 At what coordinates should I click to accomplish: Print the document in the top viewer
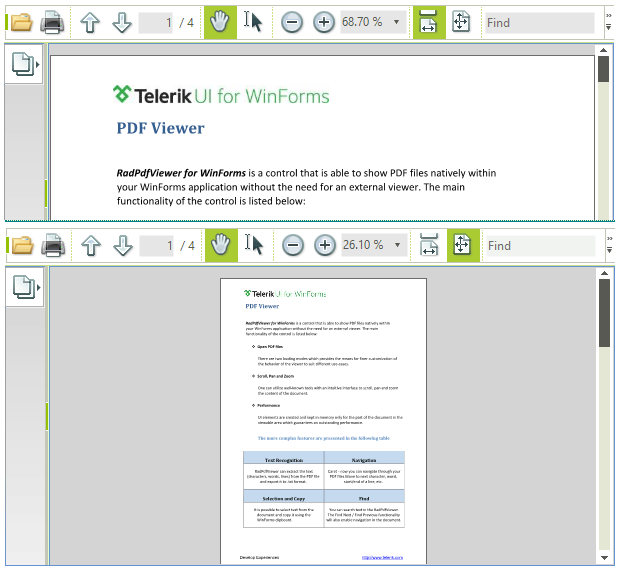coord(52,22)
